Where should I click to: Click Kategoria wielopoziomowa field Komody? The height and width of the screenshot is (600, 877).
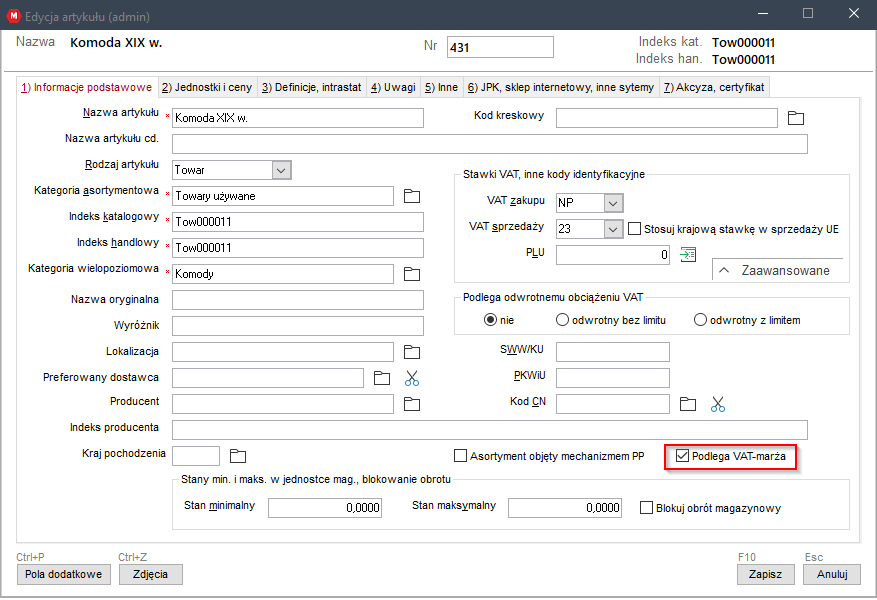tap(283, 274)
